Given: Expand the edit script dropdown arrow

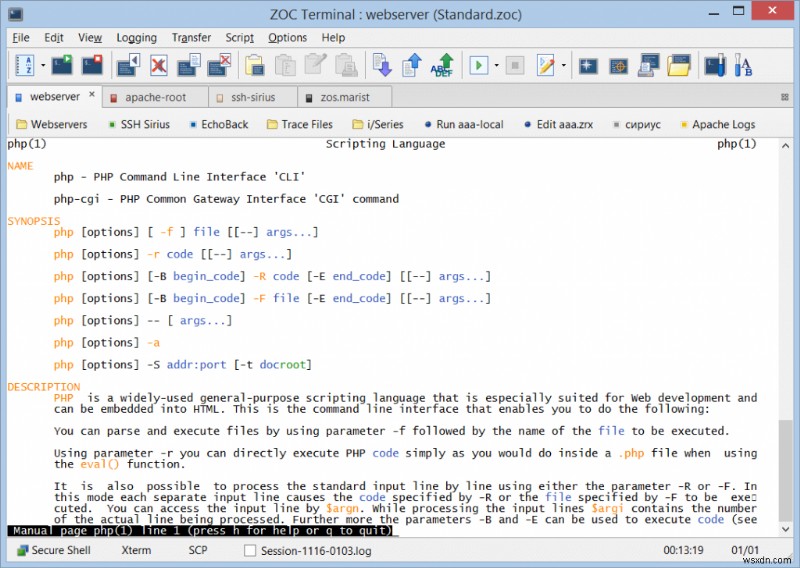Looking at the screenshot, I should click(564, 66).
